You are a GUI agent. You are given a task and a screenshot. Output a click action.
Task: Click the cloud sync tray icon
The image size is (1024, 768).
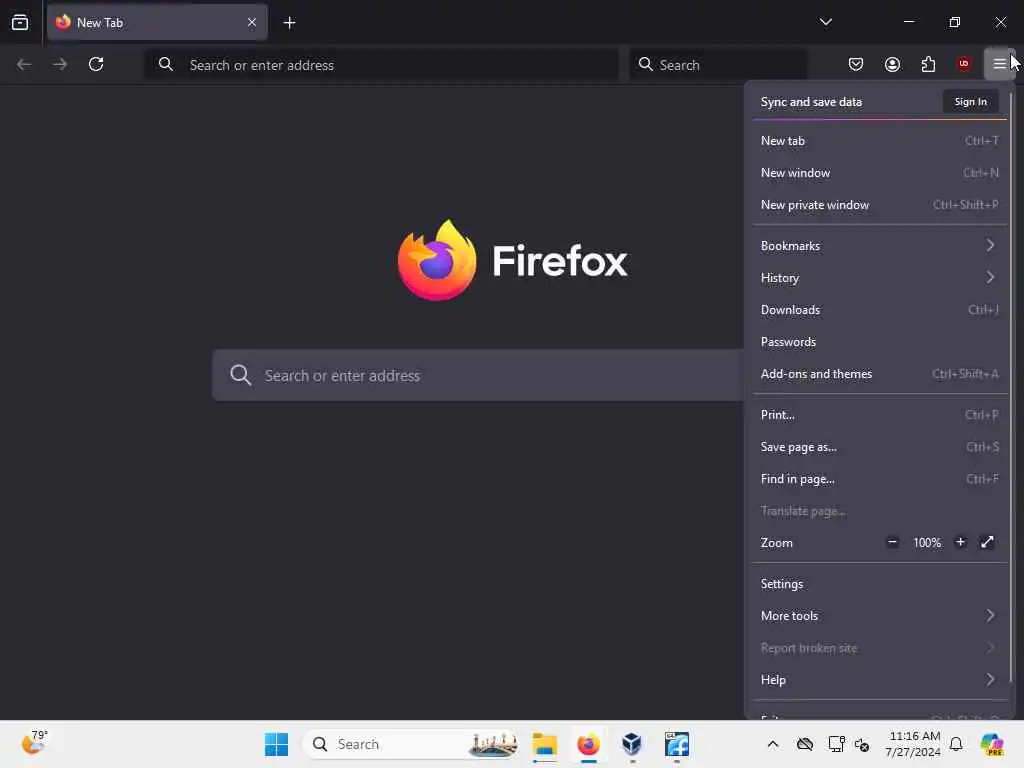[805, 744]
